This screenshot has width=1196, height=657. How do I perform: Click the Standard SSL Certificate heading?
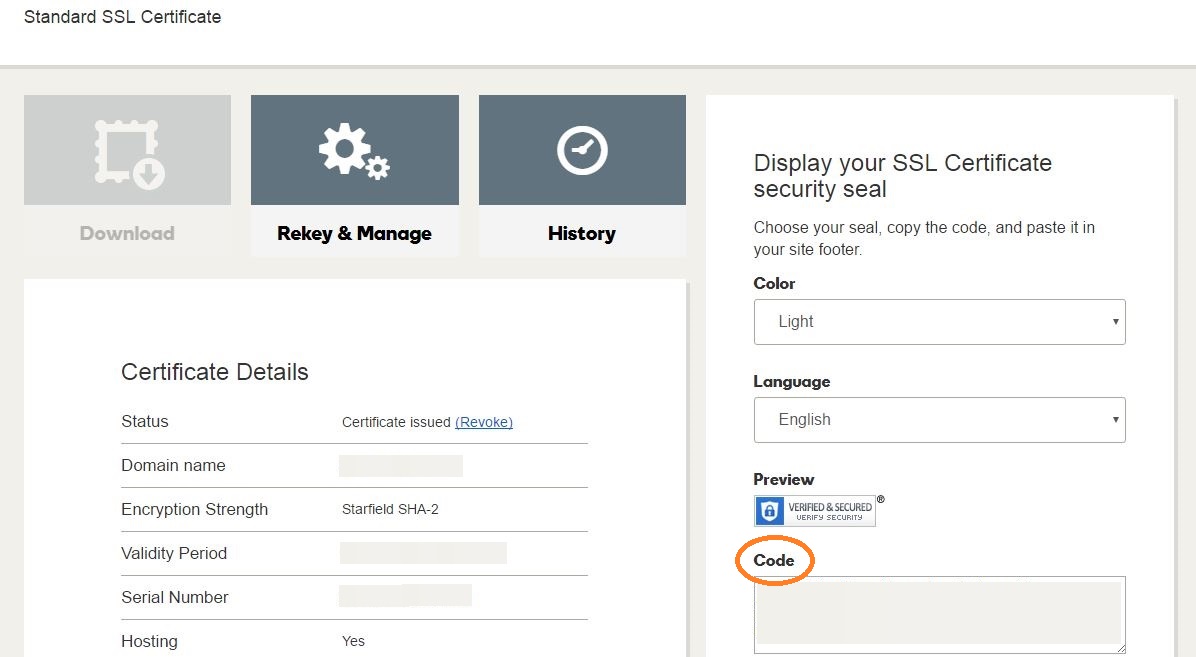click(122, 17)
